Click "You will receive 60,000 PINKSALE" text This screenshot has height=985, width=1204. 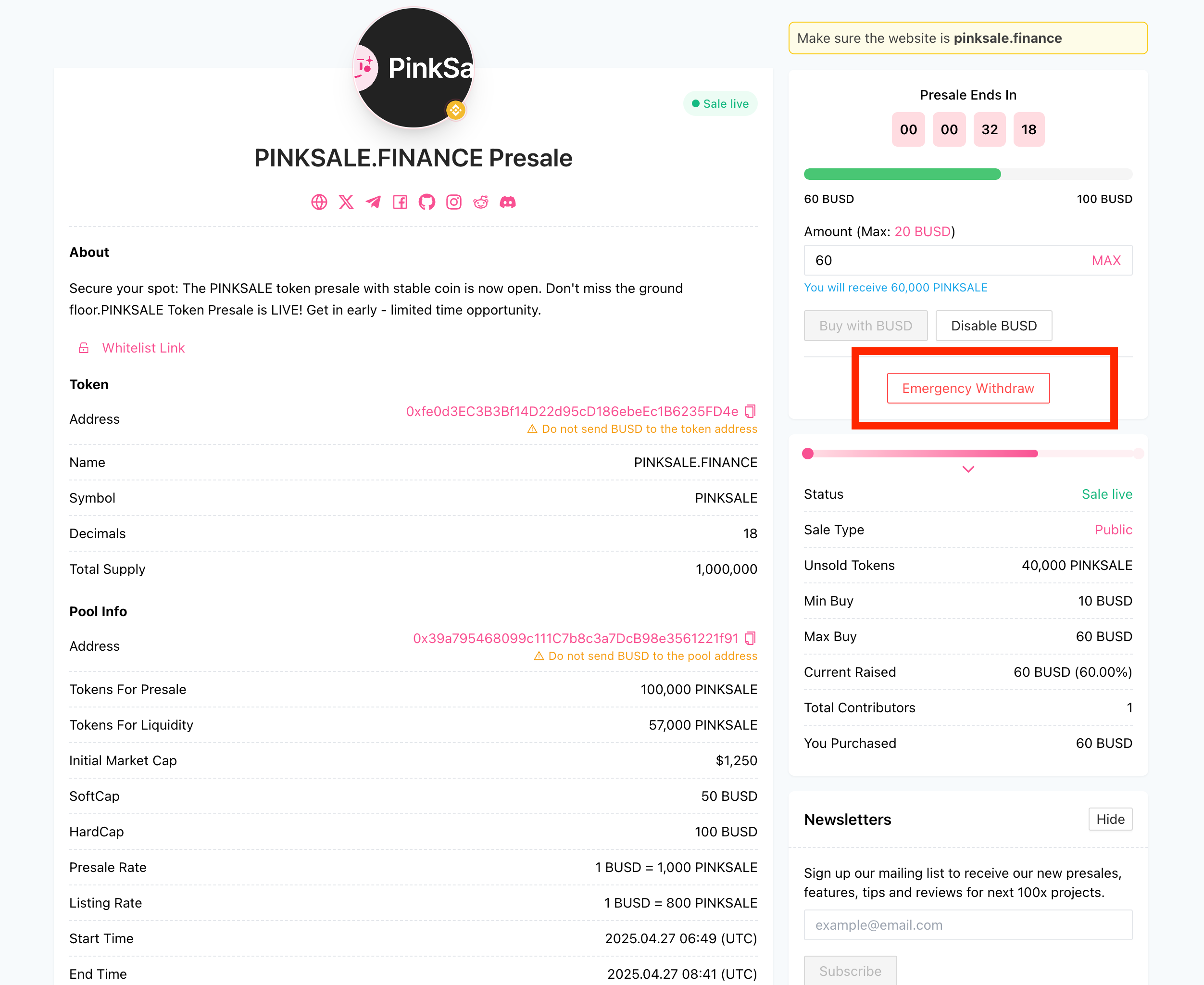coord(895,288)
